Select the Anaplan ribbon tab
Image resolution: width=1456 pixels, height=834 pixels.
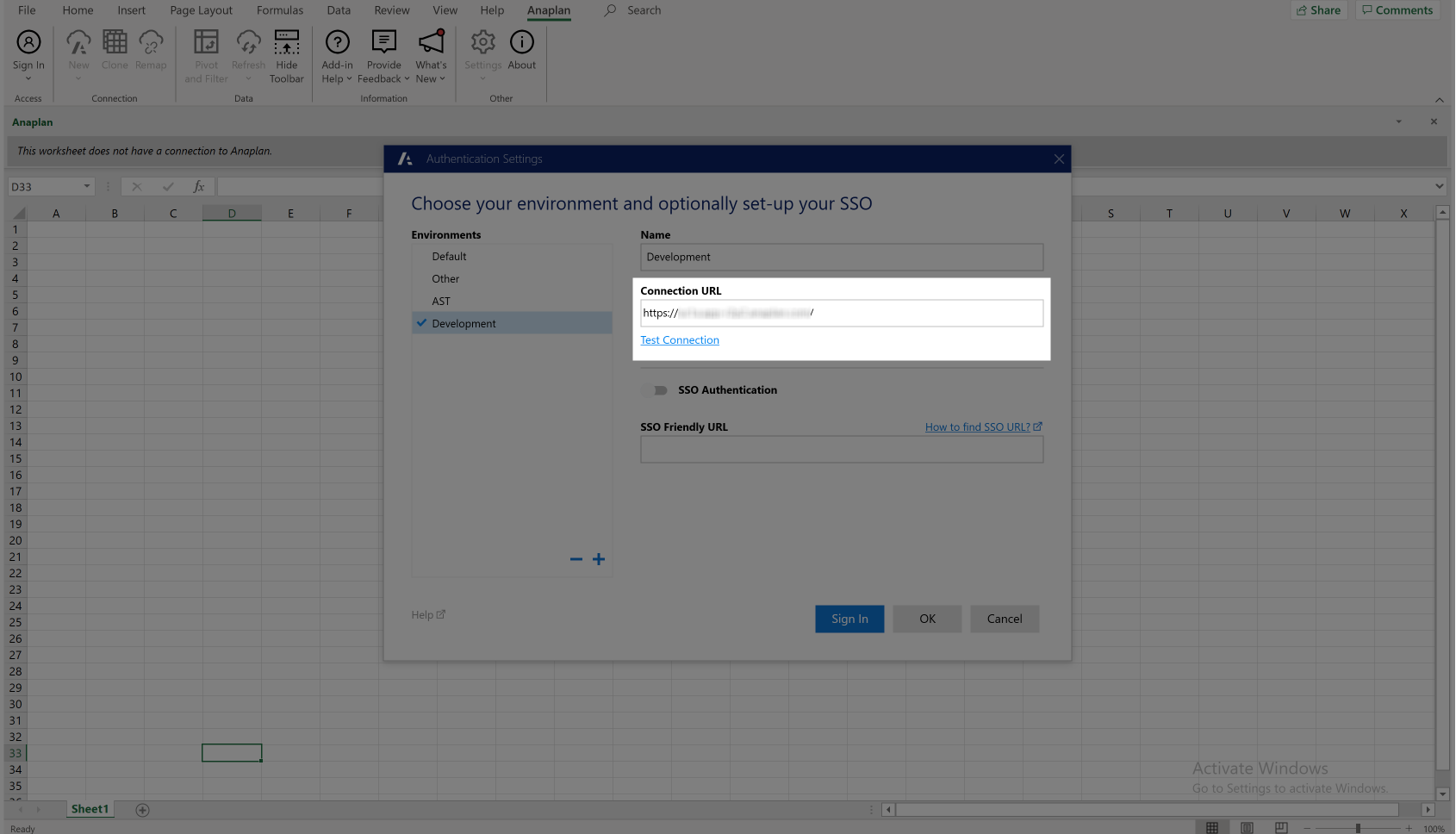[549, 10]
